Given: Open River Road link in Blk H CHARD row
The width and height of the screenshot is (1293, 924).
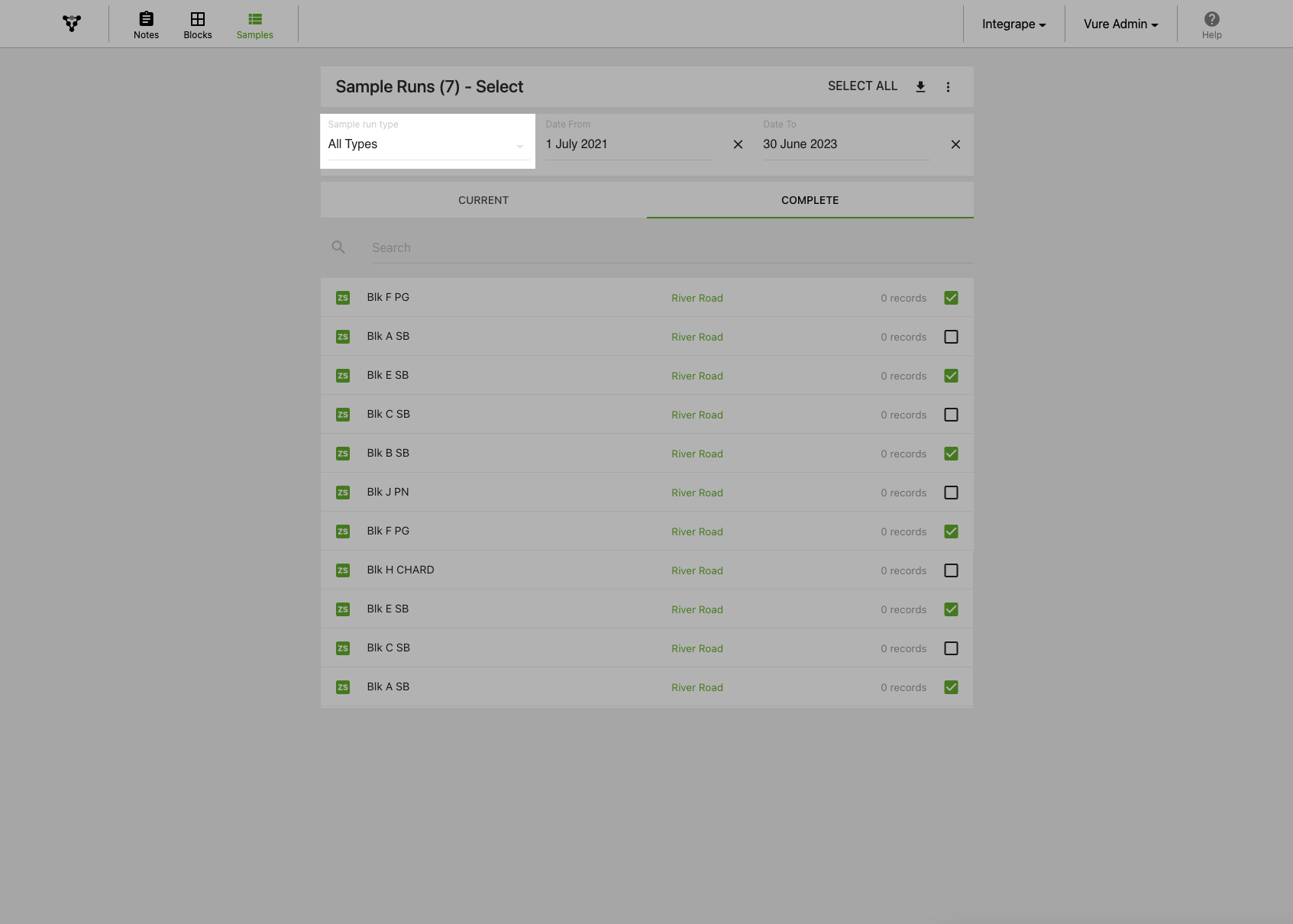Looking at the screenshot, I should click(697, 570).
